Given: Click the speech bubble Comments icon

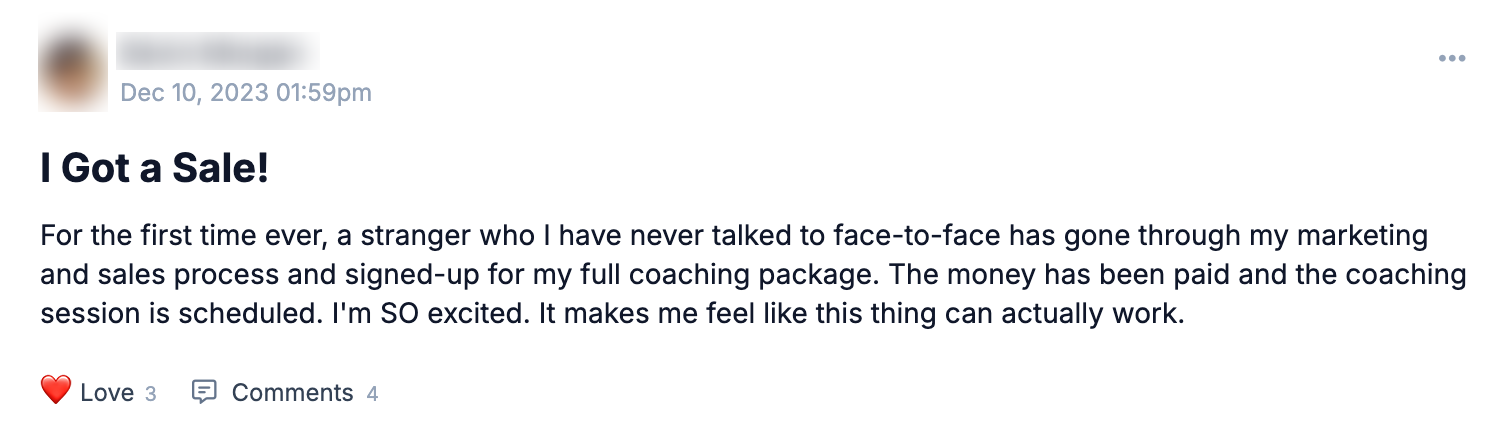Looking at the screenshot, I should [204, 392].
